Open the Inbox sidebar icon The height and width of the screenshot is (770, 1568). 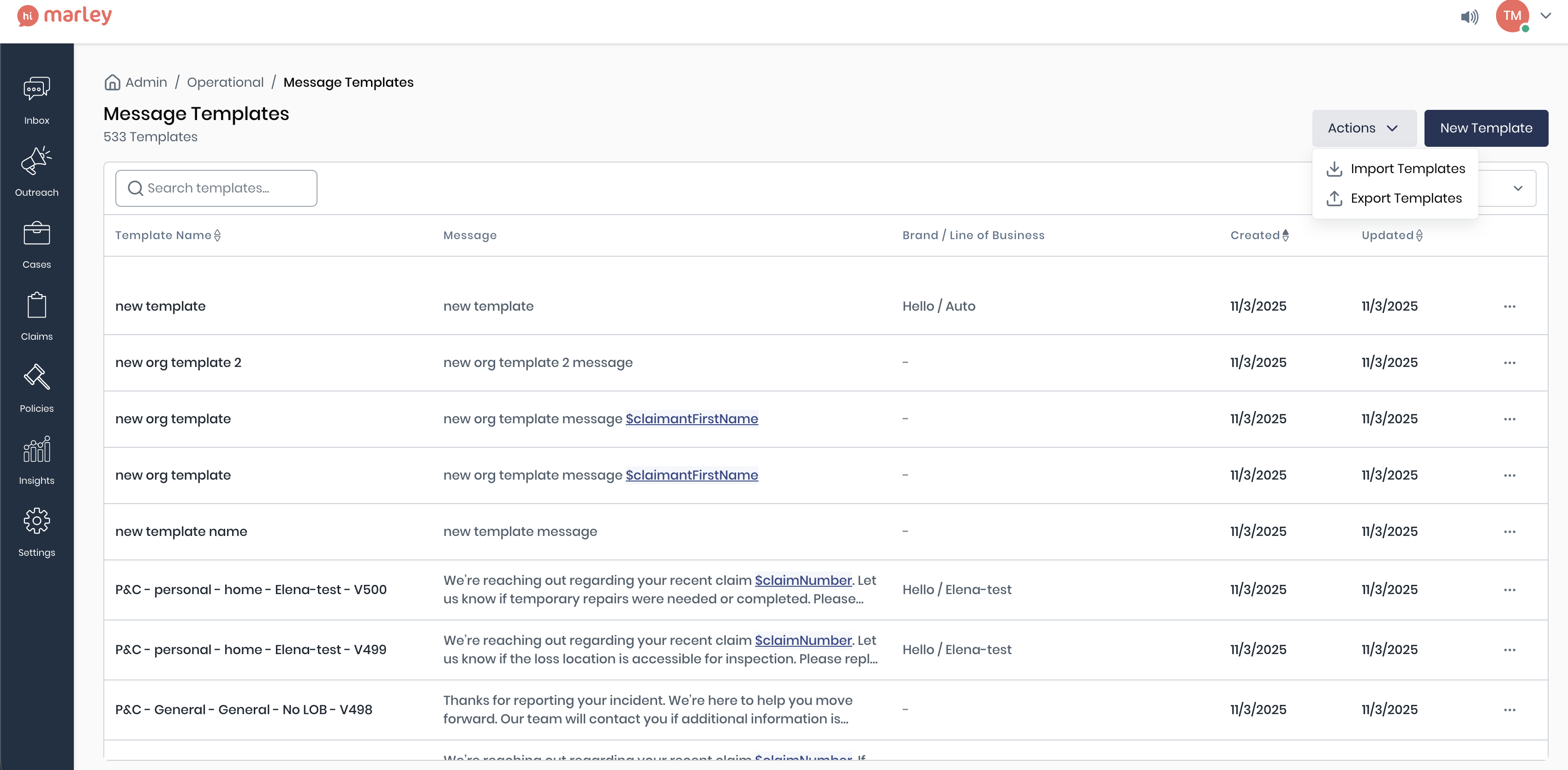tap(36, 89)
